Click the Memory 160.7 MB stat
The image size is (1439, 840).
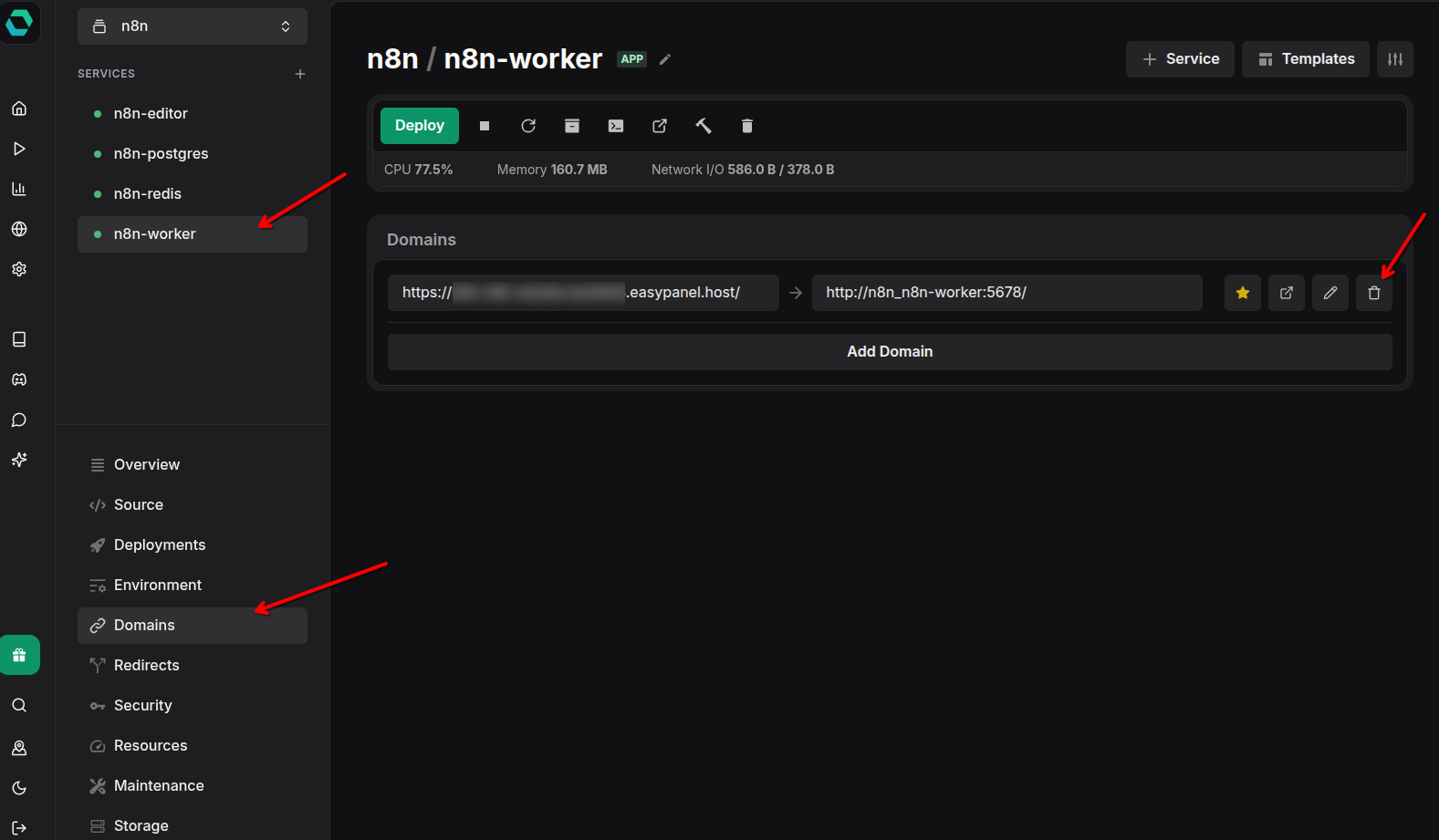click(x=552, y=170)
